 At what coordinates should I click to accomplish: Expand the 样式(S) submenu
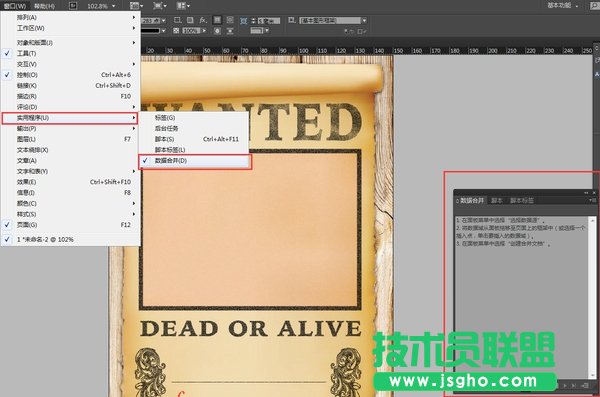point(70,214)
